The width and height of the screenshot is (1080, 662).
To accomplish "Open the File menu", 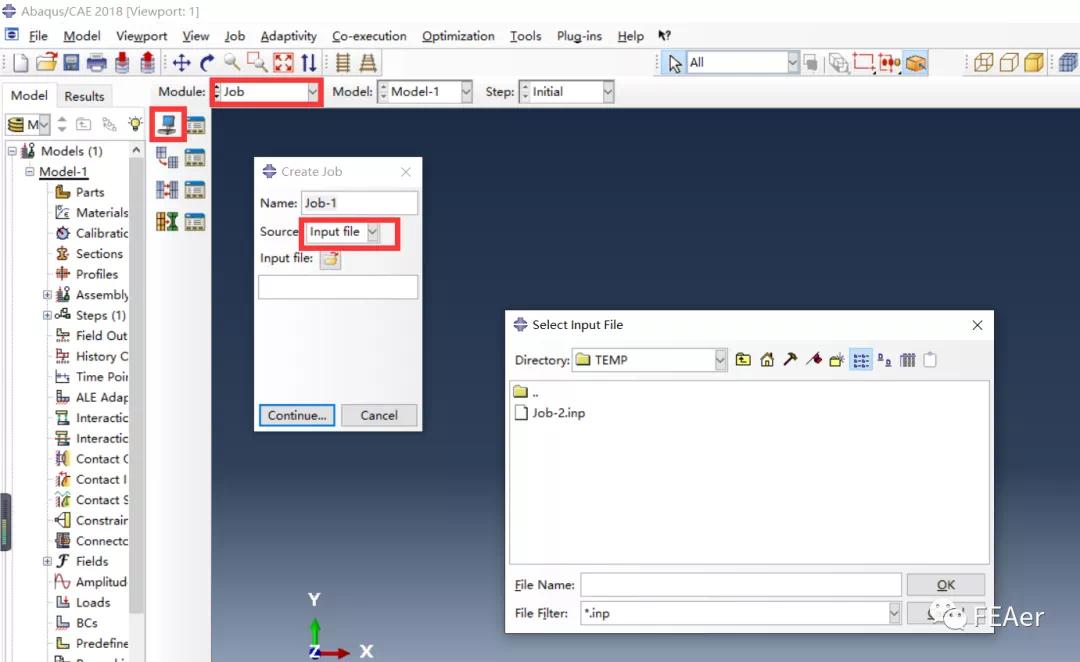I will [38, 36].
